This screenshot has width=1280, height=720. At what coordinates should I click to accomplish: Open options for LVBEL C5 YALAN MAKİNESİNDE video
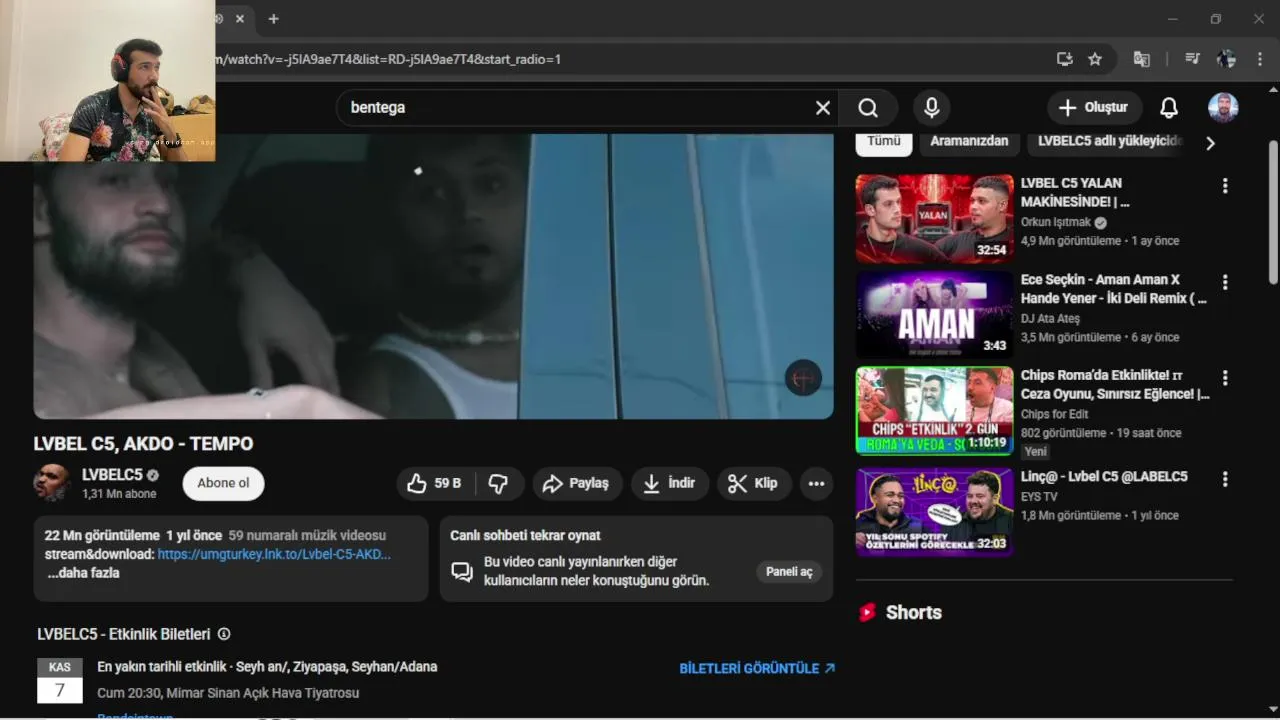[1225, 186]
